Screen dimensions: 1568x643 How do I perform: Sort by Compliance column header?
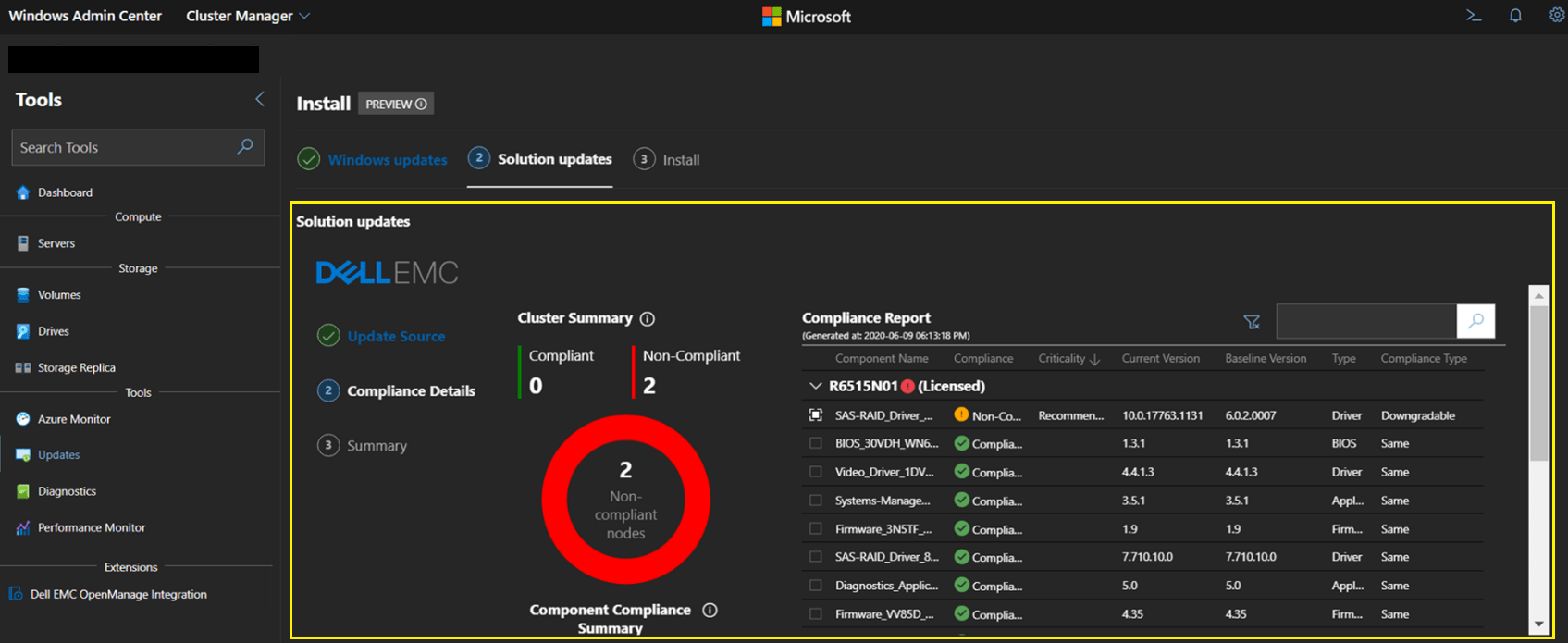tap(983, 359)
